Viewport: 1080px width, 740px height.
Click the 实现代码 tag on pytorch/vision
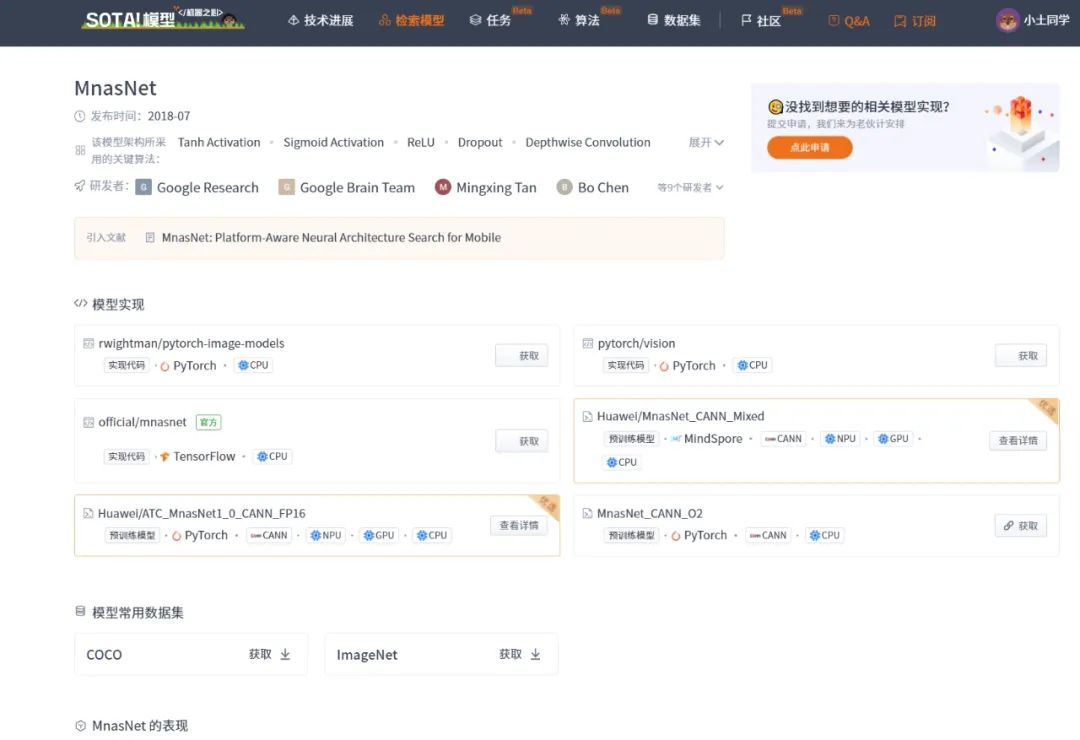tap(625, 365)
